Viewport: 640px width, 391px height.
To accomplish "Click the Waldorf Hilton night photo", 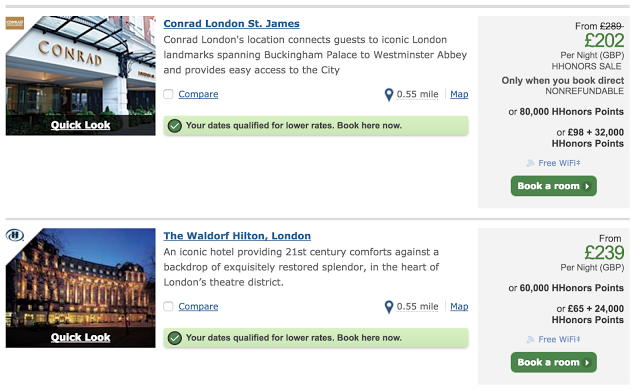I will click(80, 280).
